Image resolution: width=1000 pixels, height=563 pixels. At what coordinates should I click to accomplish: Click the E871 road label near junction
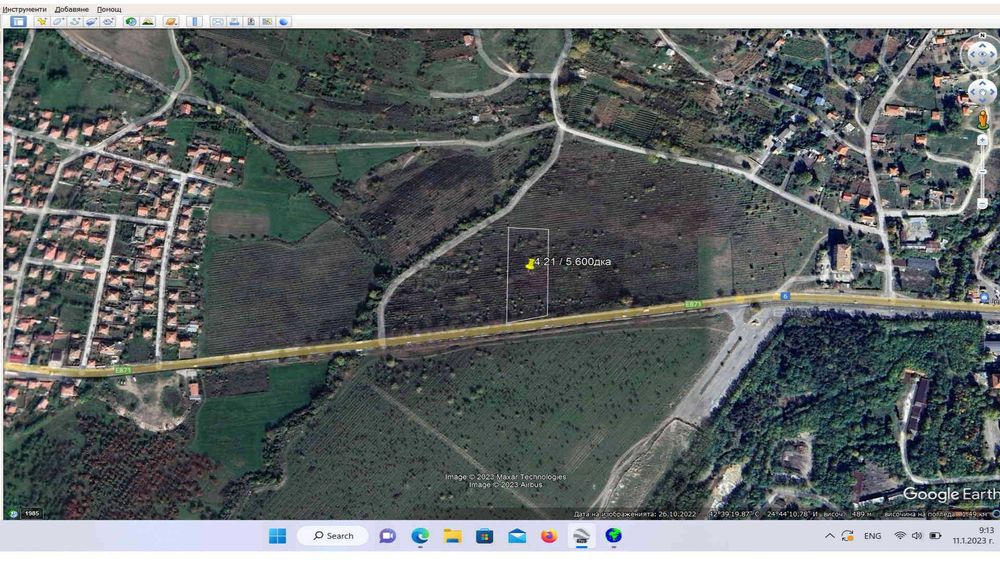(693, 304)
